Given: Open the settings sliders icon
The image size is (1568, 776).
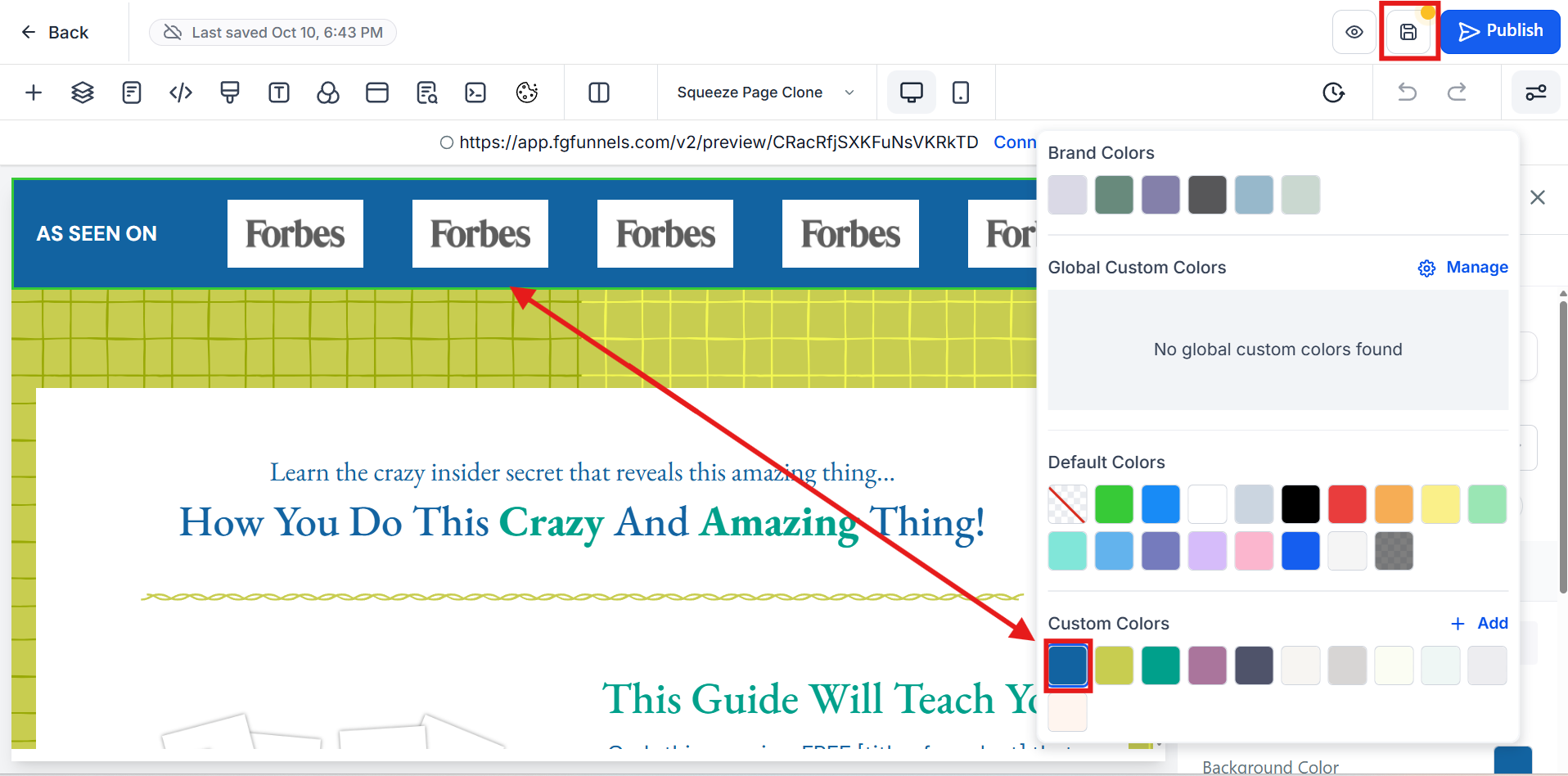Looking at the screenshot, I should click(x=1536, y=92).
